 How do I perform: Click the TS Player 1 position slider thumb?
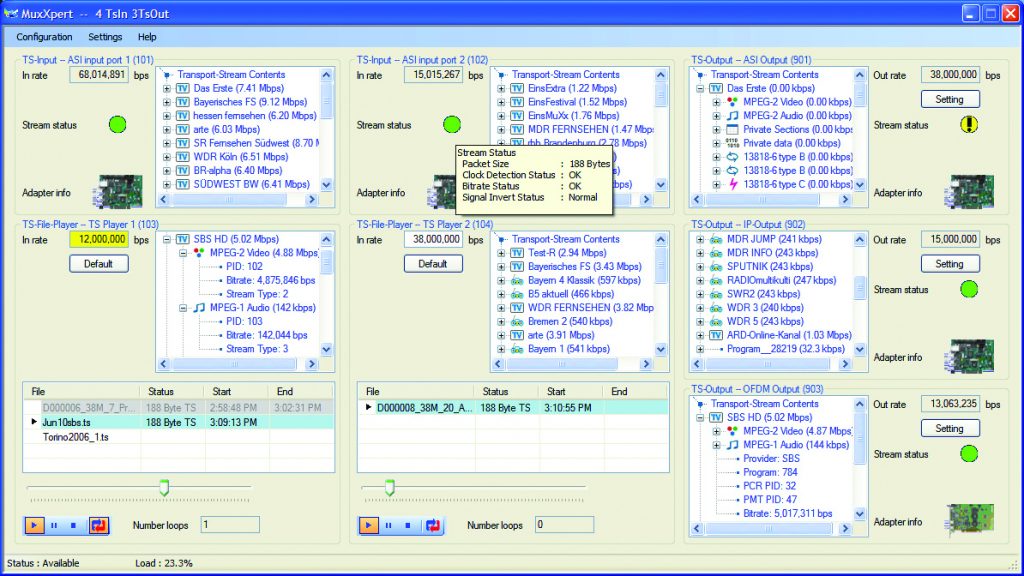[x=165, y=487]
